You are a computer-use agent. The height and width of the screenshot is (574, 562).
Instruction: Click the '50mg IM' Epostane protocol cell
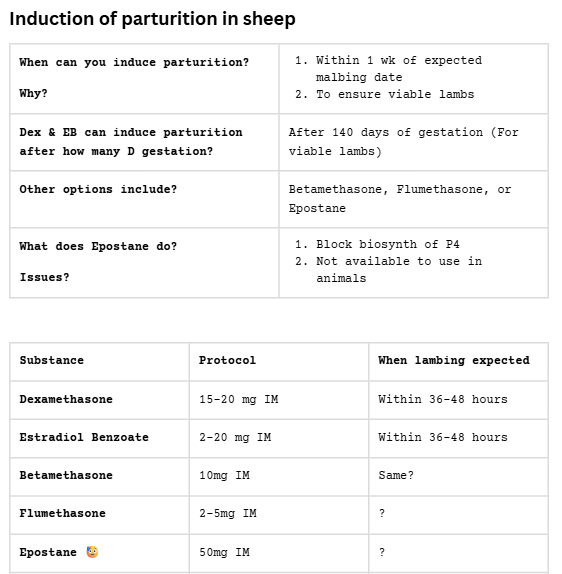click(279, 553)
